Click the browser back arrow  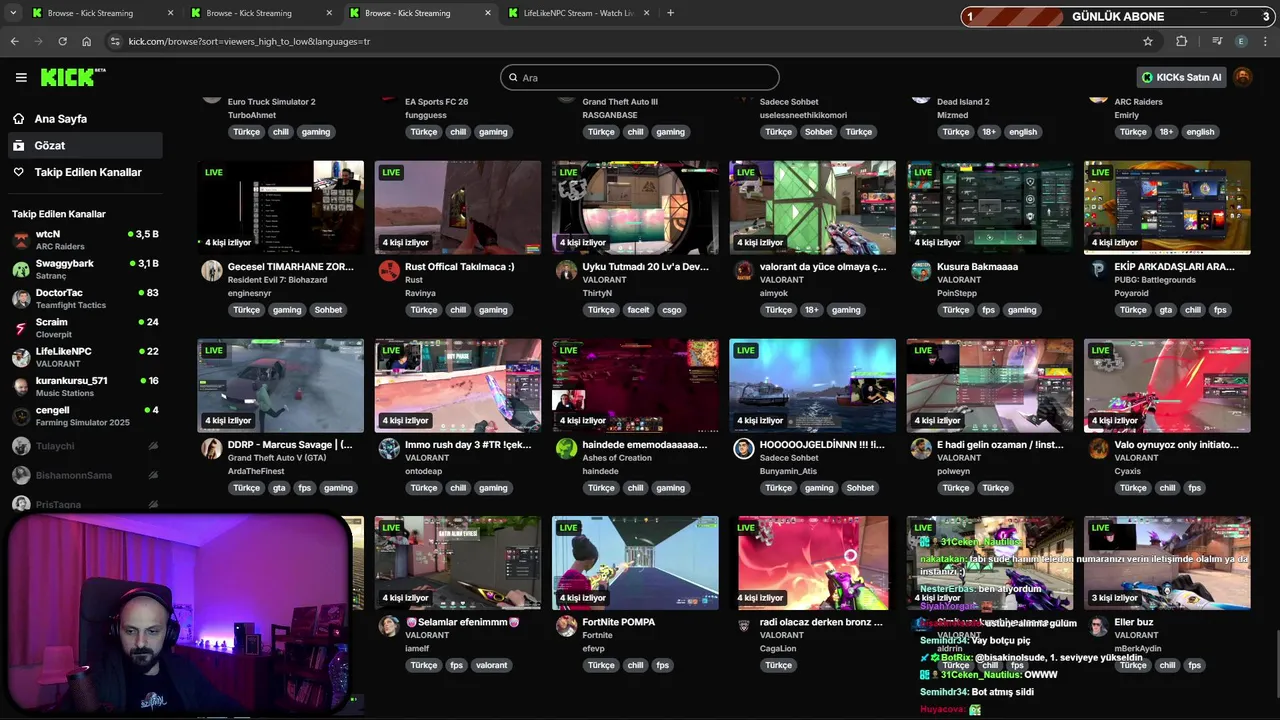point(14,41)
